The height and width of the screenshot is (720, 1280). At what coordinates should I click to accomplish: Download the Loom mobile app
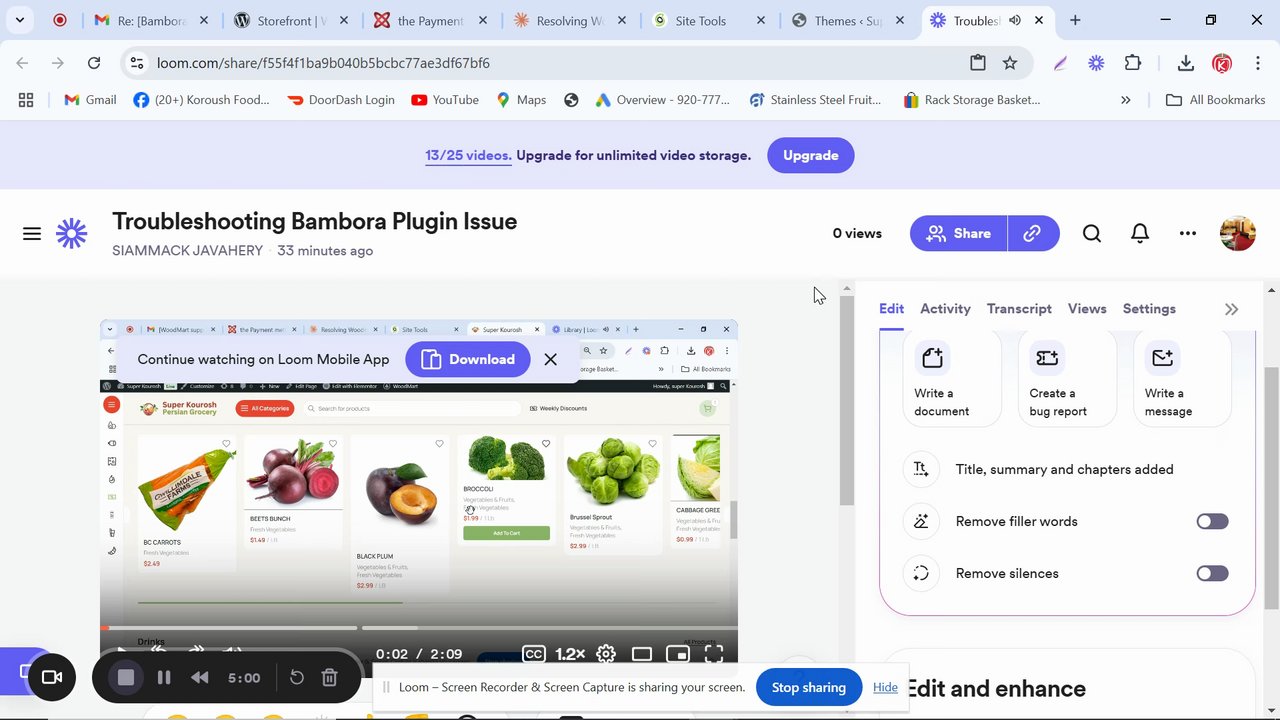(468, 359)
